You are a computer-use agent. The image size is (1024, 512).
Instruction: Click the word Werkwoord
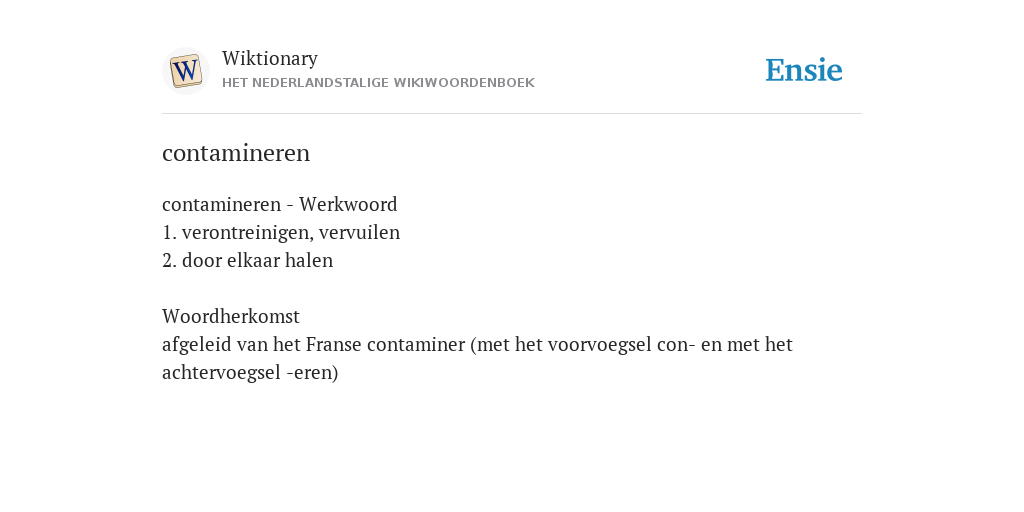(x=348, y=204)
